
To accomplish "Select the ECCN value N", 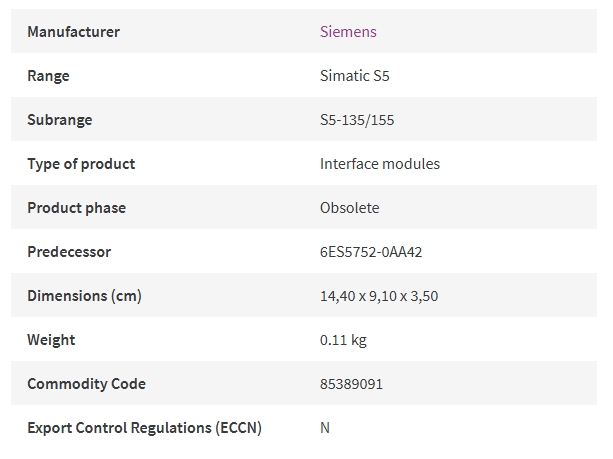I will (325, 428).
